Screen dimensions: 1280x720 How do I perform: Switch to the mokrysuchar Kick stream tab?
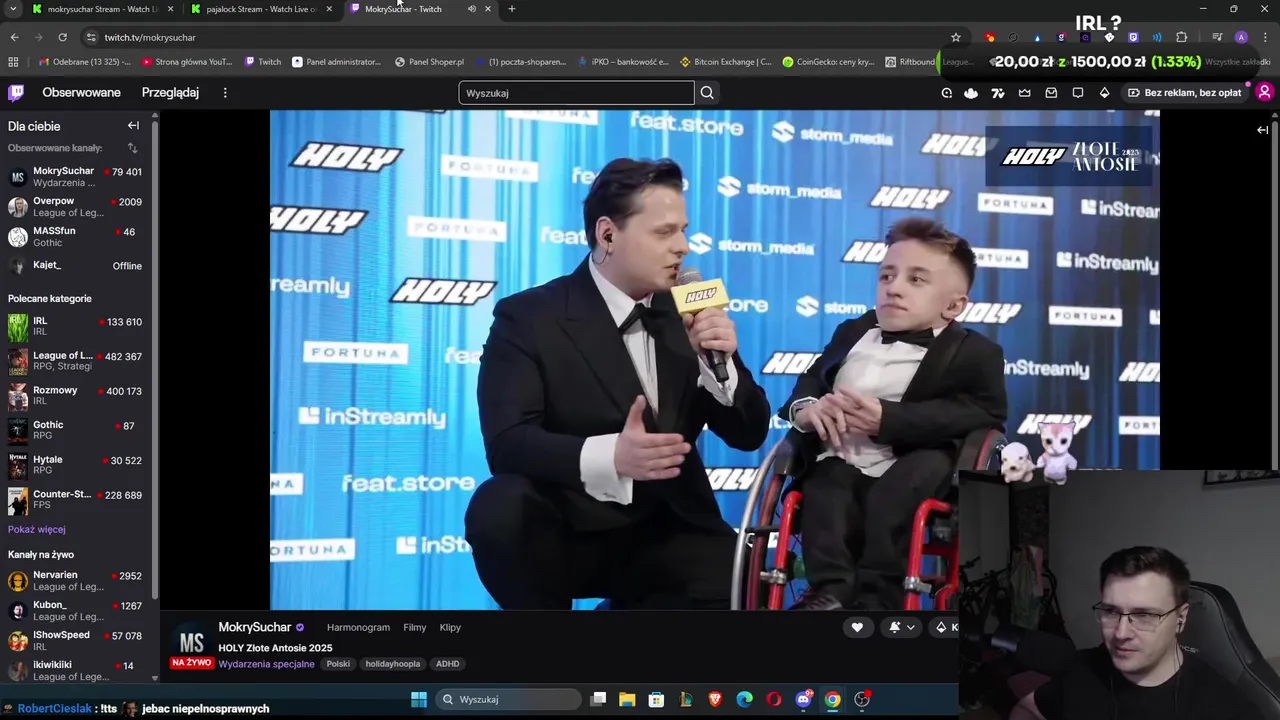point(102,9)
